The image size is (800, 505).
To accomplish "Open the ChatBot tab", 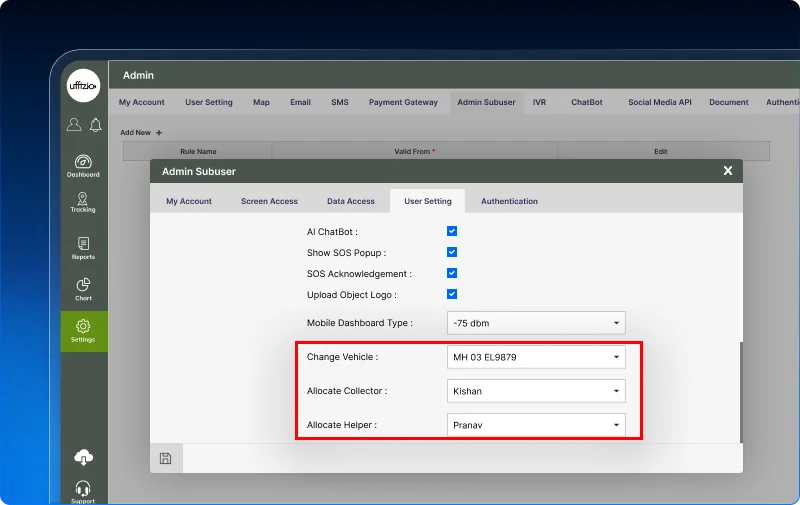I will coord(587,102).
